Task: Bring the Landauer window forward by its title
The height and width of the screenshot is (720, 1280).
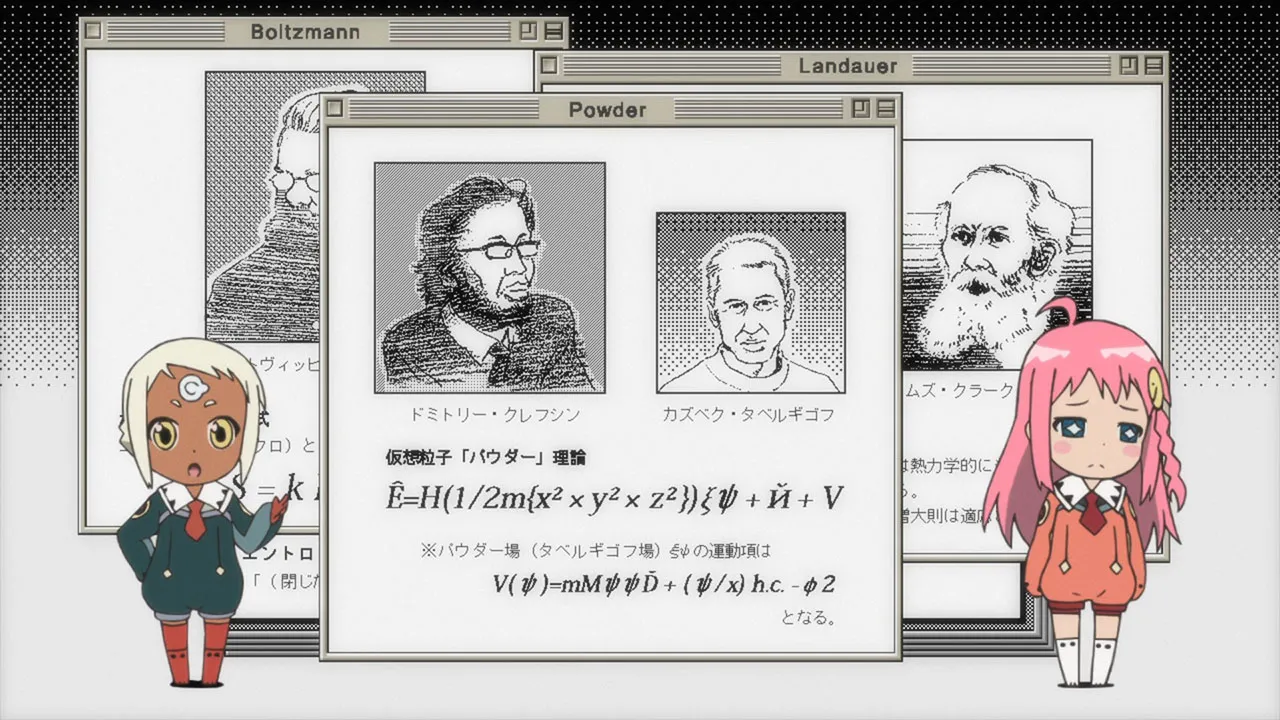Action: [848, 66]
